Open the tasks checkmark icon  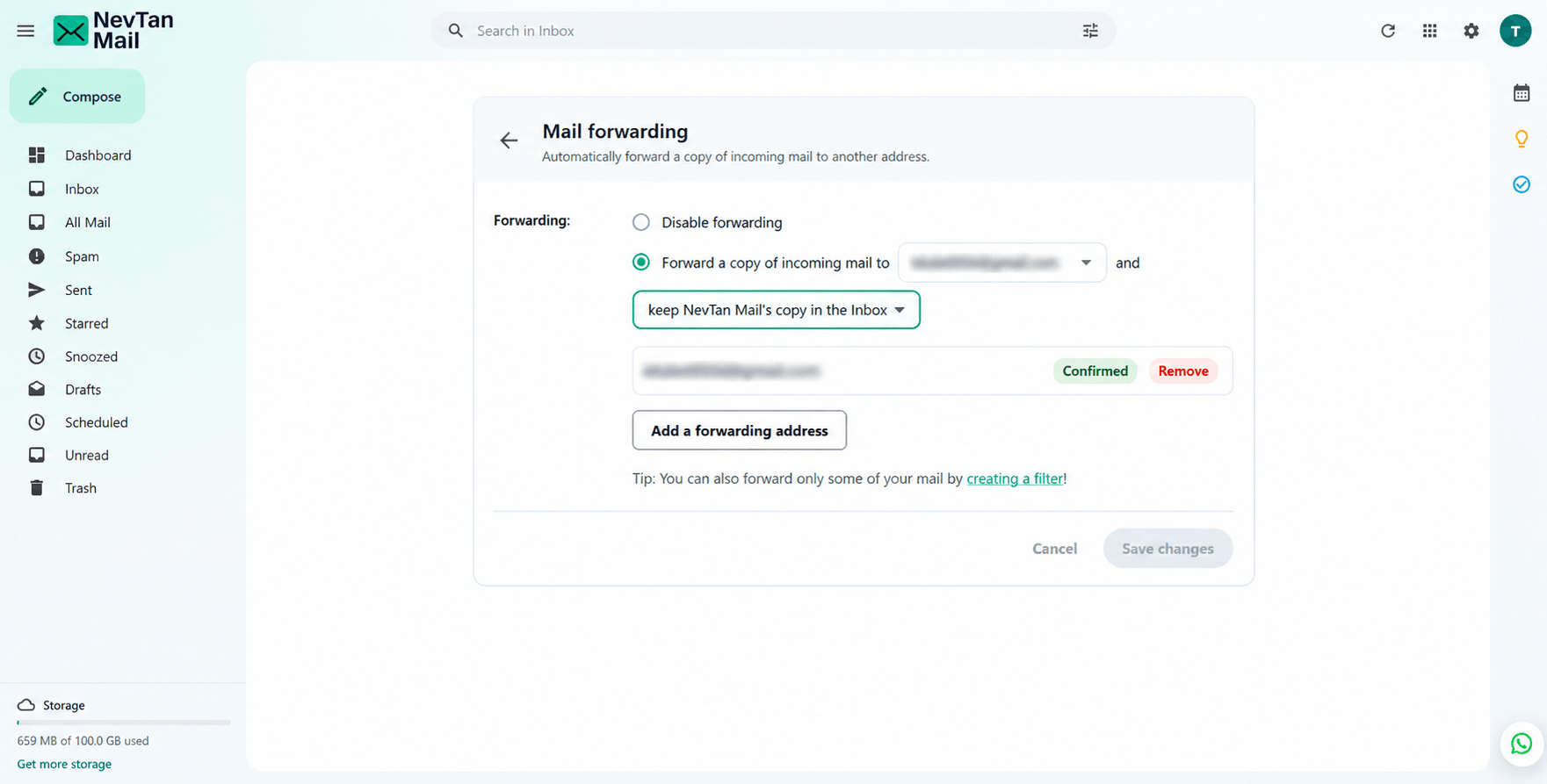[1522, 184]
